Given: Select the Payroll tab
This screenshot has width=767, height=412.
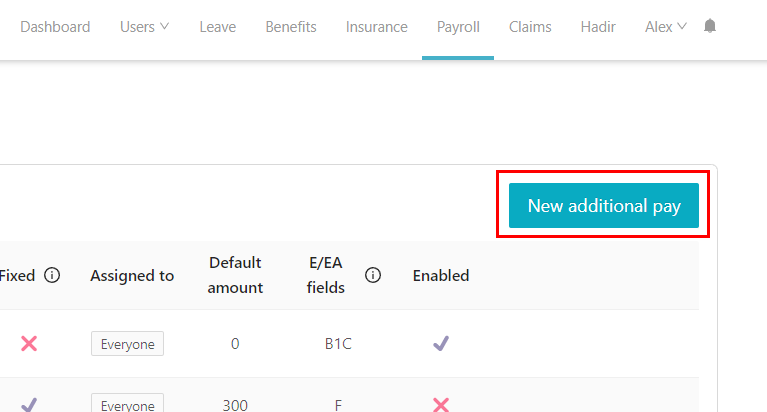Looking at the screenshot, I should [458, 26].
